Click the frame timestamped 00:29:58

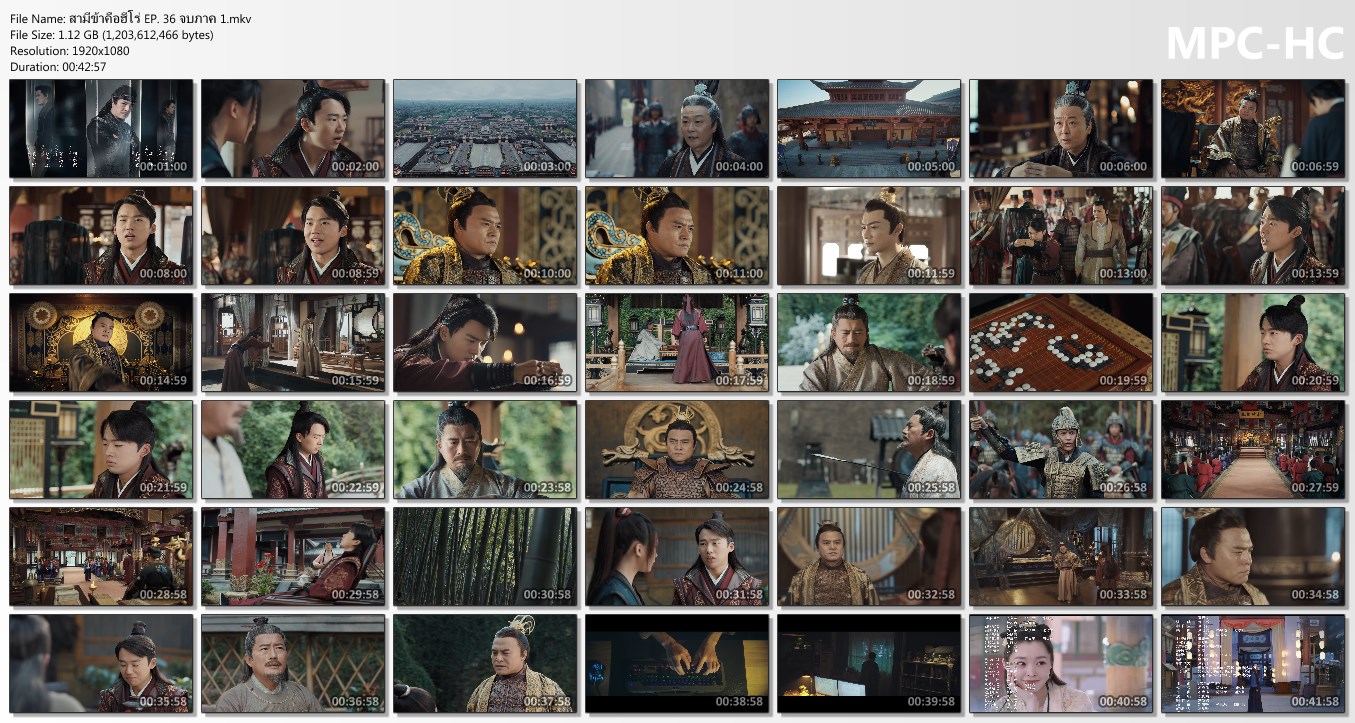[x=293, y=557]
